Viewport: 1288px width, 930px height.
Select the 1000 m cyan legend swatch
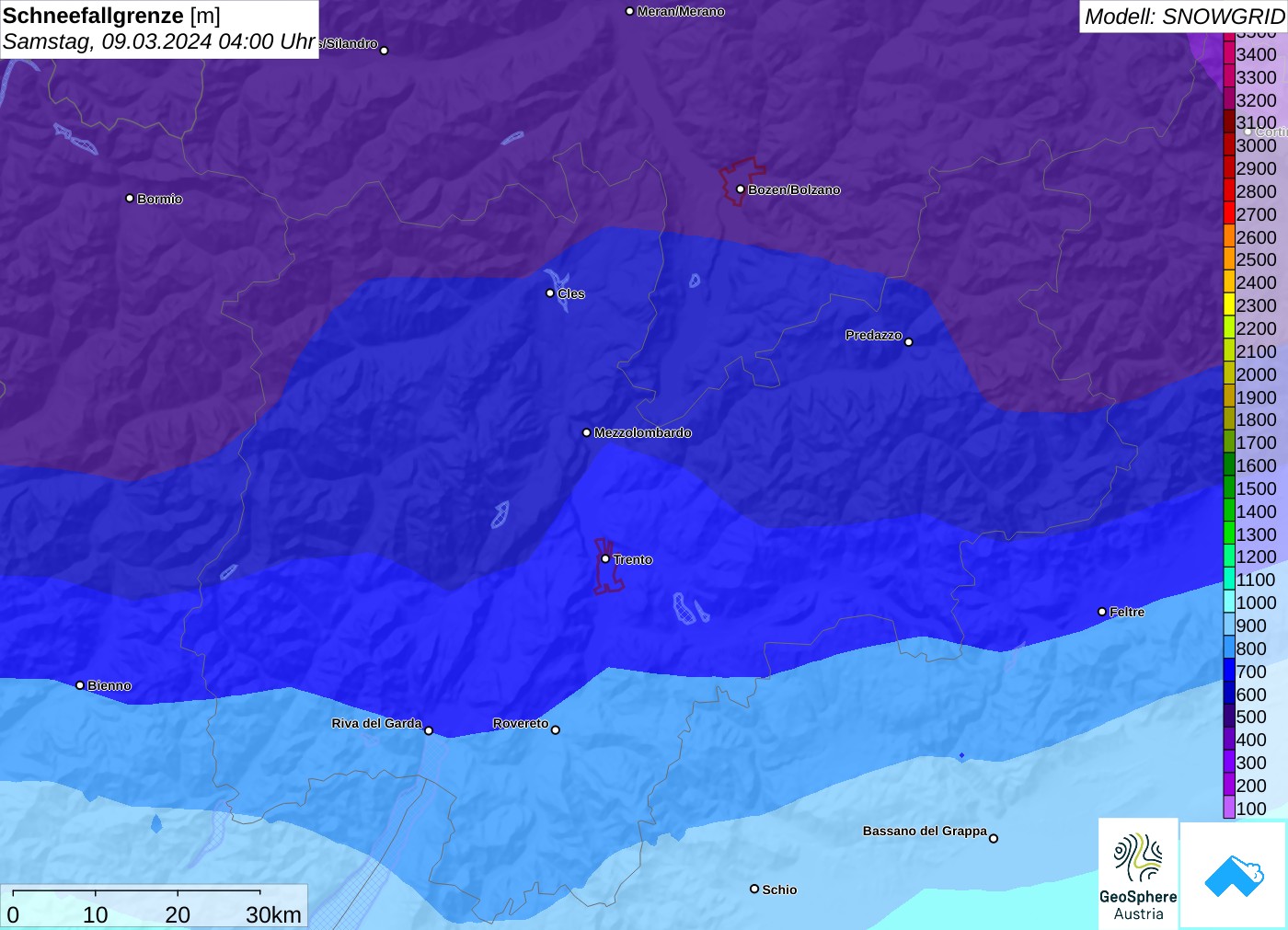(x=1229, y=602)
